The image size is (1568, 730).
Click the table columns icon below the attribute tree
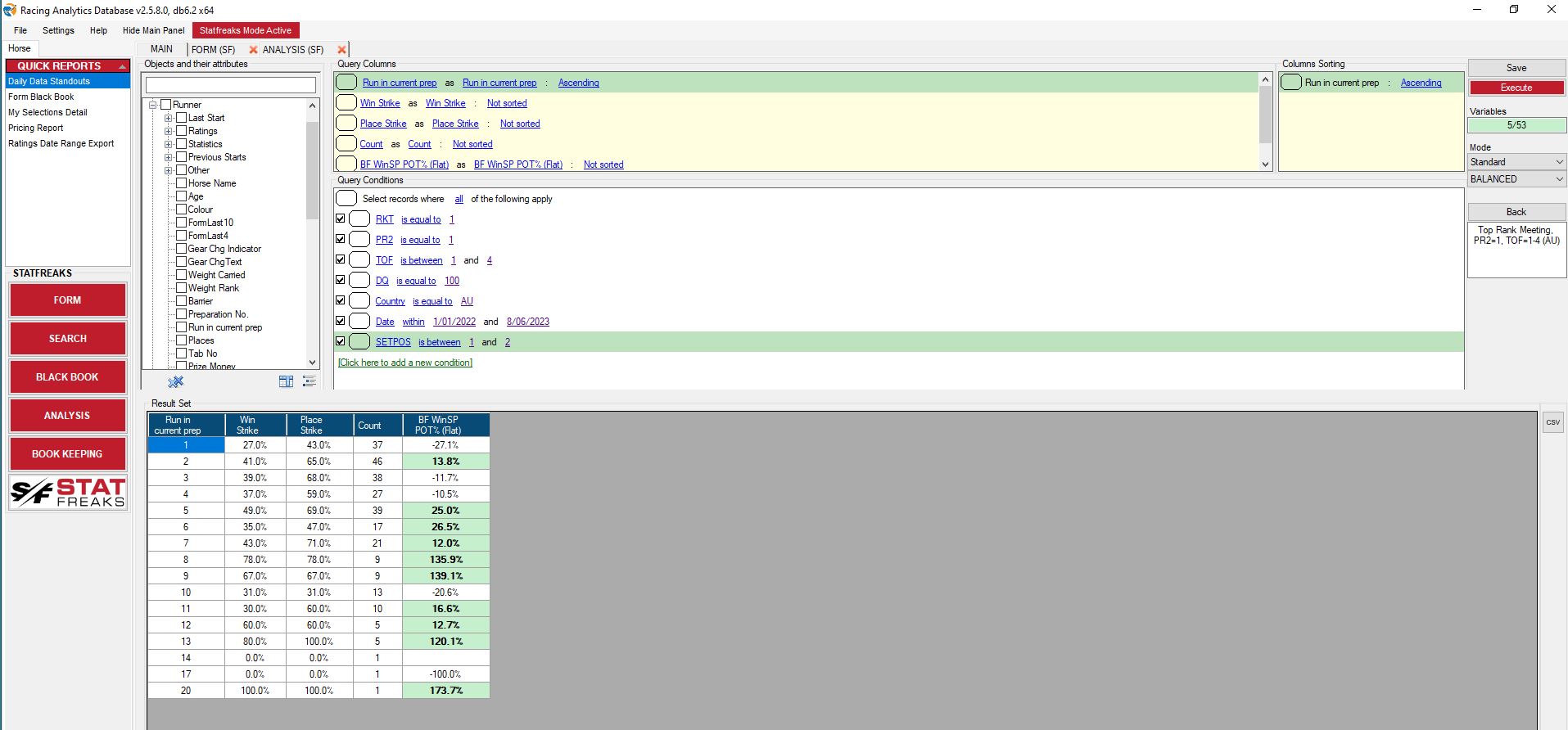[x=286, y=381]
